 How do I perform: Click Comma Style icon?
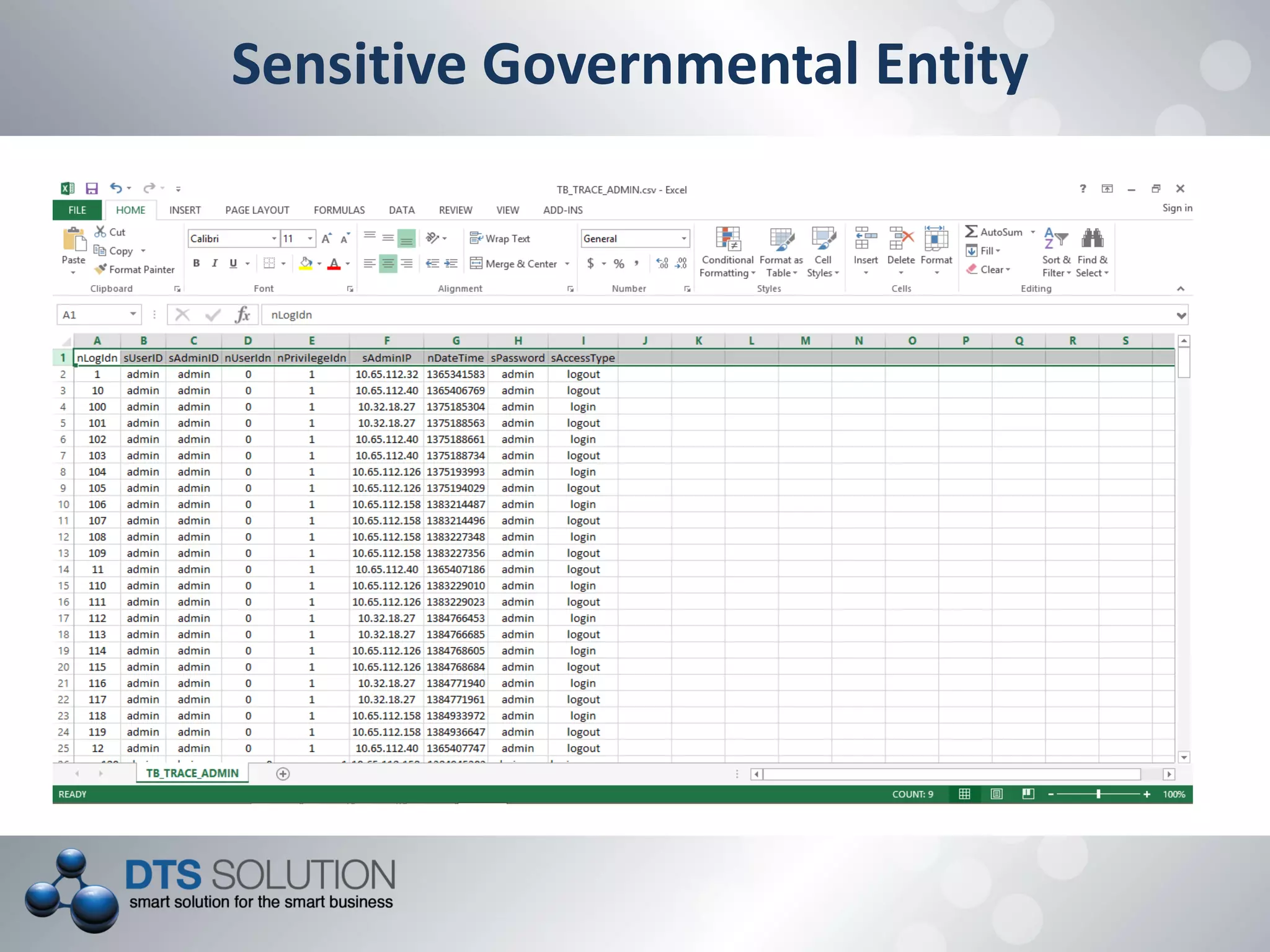[x=637, y=263]
